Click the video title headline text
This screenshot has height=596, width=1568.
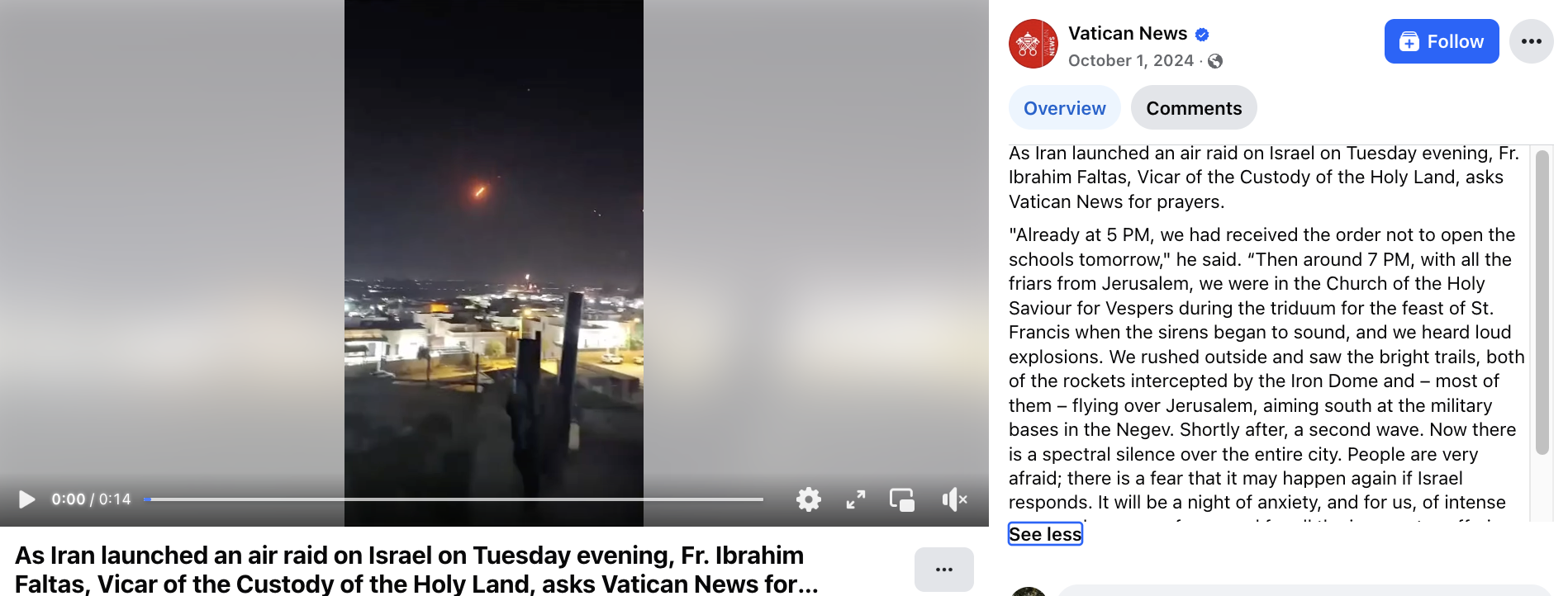tap(416, 570)
